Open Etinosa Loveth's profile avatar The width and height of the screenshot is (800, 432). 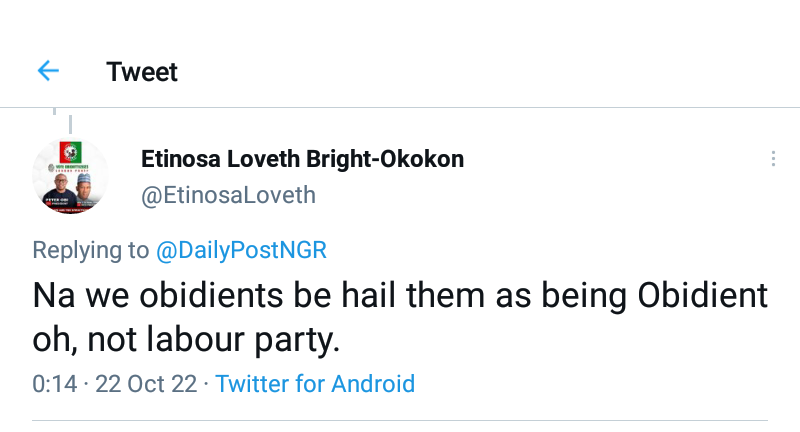pyautogui.click(x=70, y=175)
